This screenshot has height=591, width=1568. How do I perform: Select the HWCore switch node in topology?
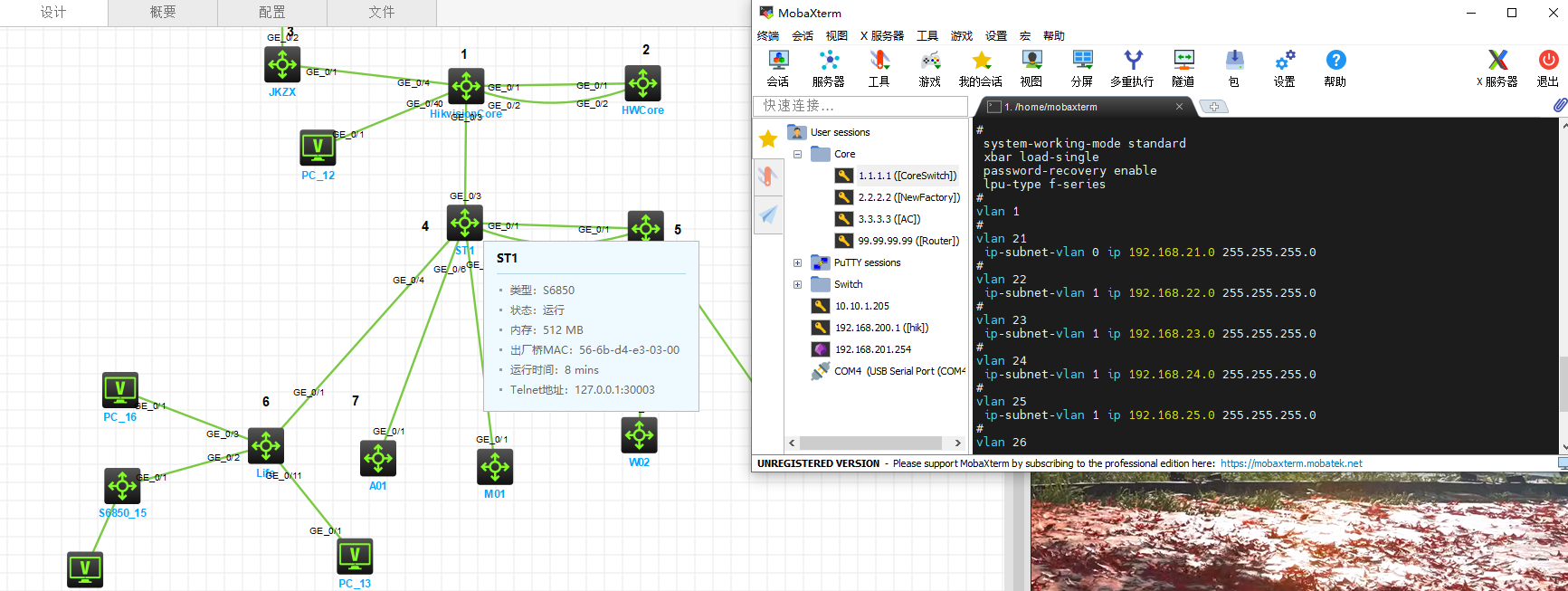coord(642,84)
